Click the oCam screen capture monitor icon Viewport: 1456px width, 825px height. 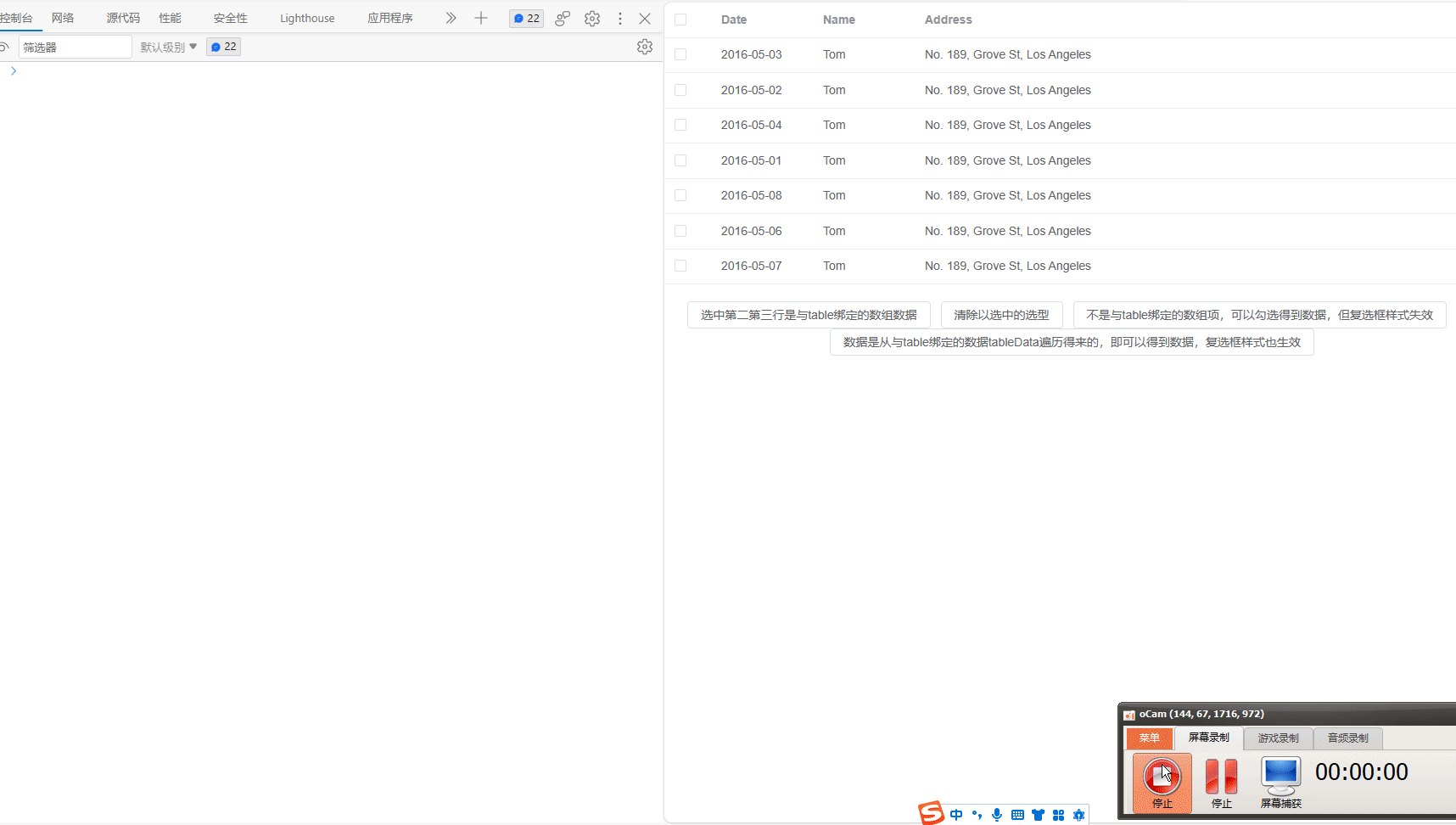point(1280,776)
